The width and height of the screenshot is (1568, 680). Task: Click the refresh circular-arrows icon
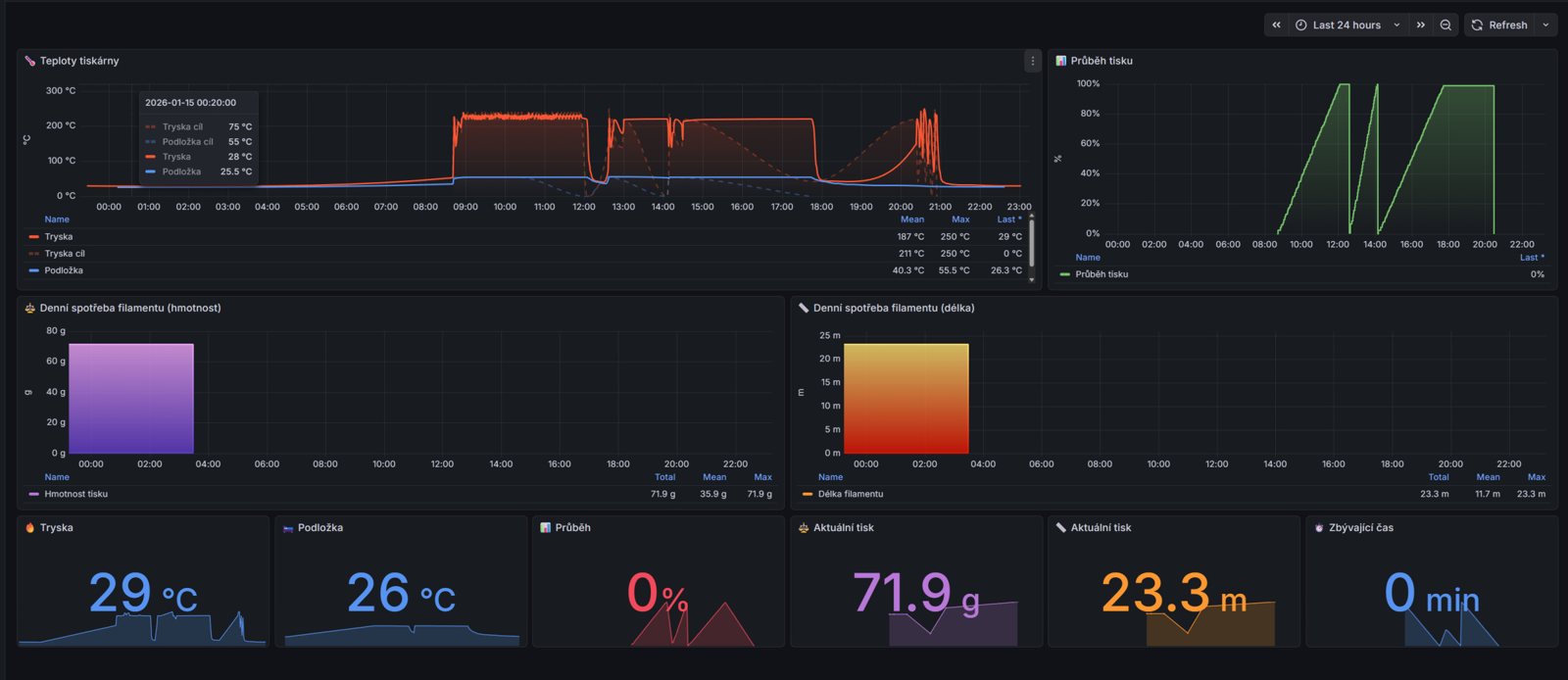point(1477,25)
